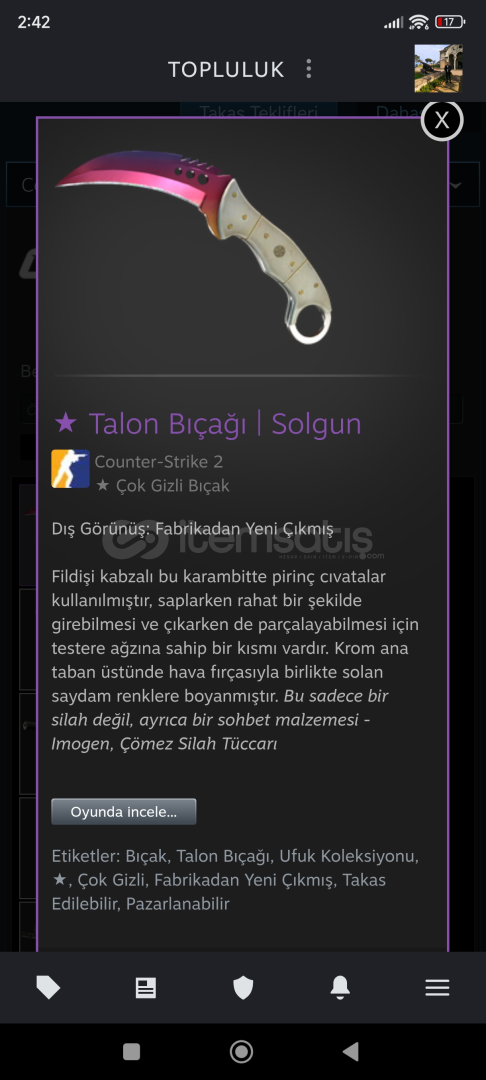Tap the Etiketler tags text line
Image resolution: width=486 pixels, height=1080 pixels.
(x=235, y=880)
